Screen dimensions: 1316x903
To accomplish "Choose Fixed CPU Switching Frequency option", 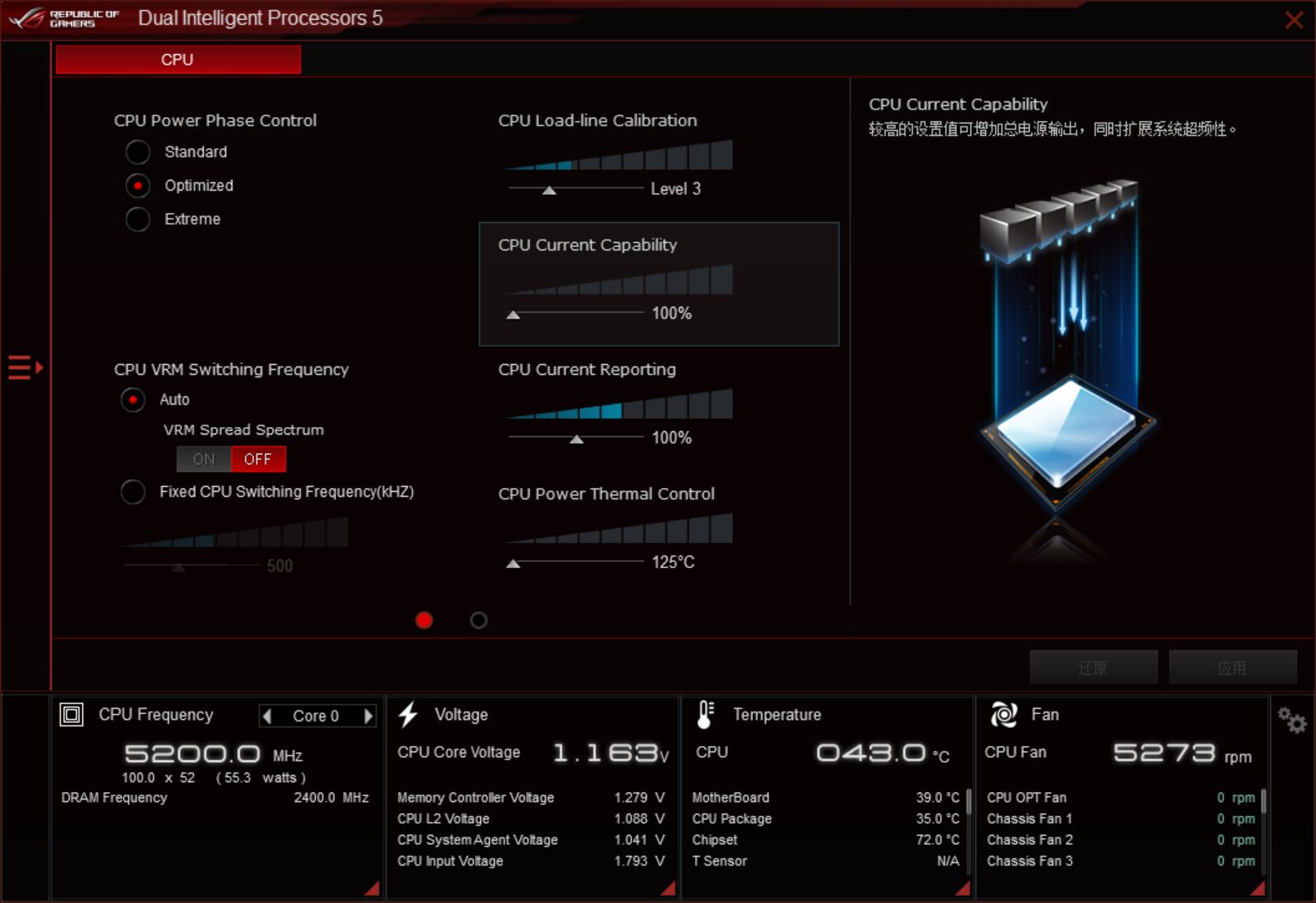I will (133, 492).
